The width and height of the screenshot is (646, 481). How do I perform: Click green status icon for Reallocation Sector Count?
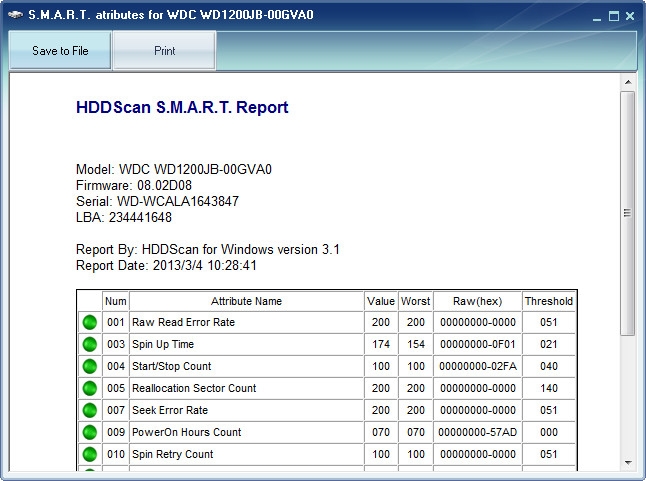click(x=89, y=388)
